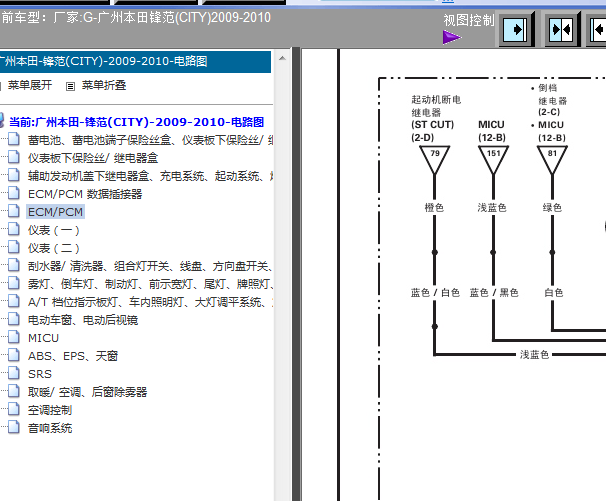
Task: Click page icon beside A/T 档位指示板灯 entry
Action: tap(14, 302)
